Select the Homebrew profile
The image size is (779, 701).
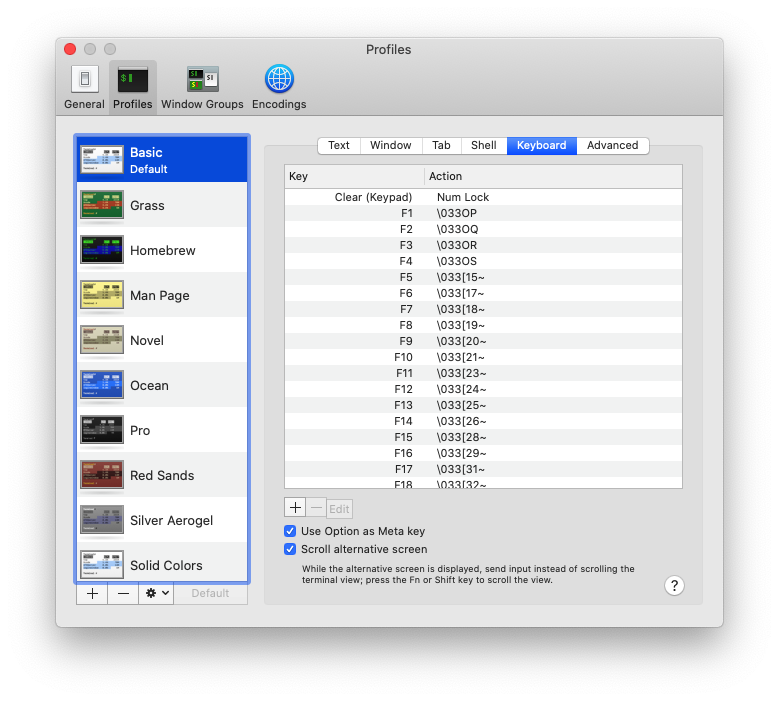pos(162,250)
